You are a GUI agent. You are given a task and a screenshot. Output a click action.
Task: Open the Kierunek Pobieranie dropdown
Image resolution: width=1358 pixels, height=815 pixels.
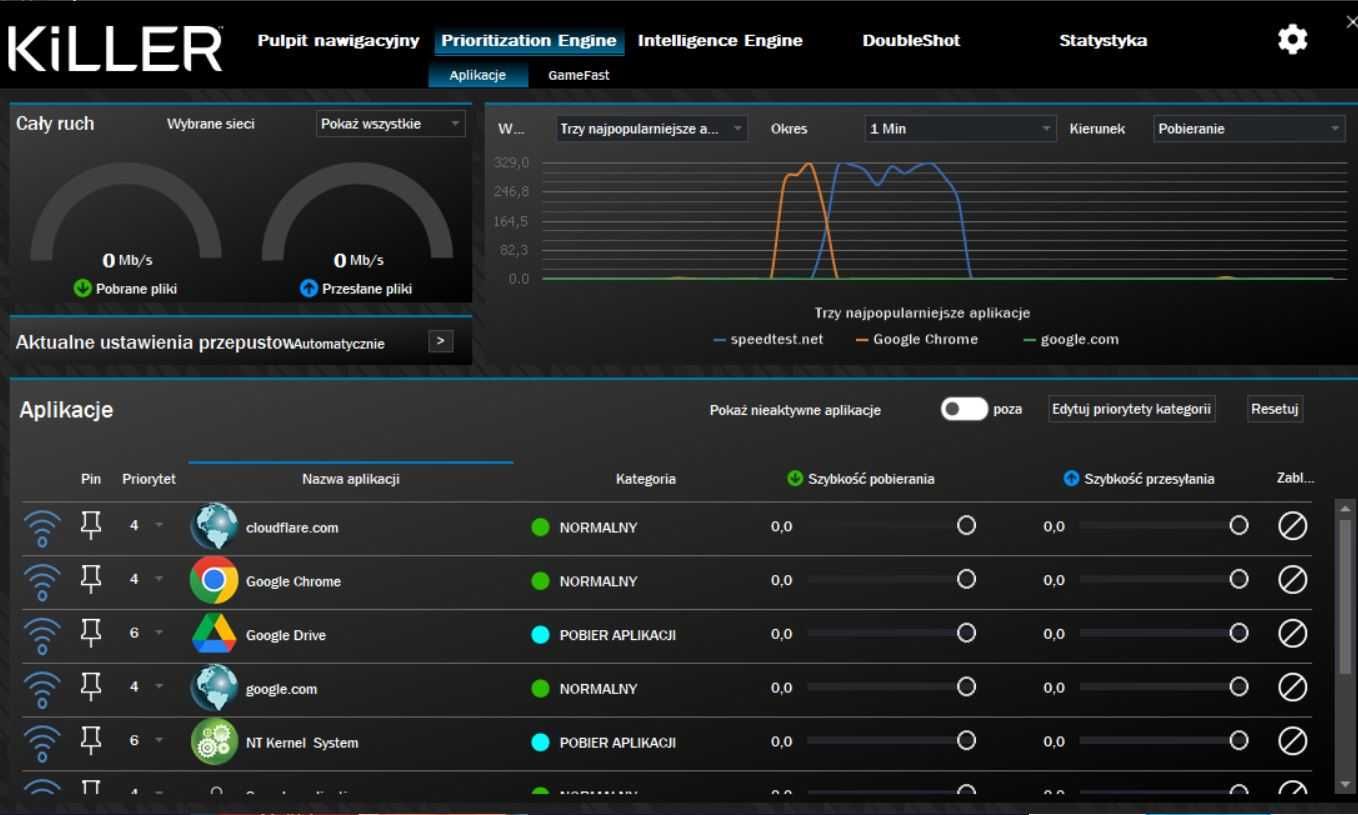(1249, 129)
